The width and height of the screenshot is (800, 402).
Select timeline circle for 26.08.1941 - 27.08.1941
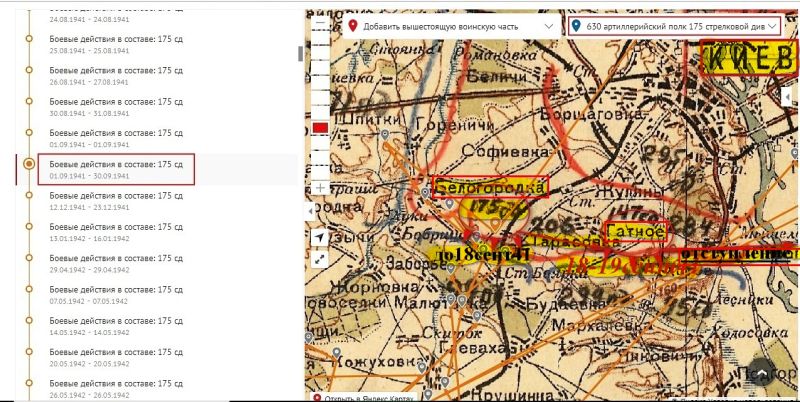point(29,70)
